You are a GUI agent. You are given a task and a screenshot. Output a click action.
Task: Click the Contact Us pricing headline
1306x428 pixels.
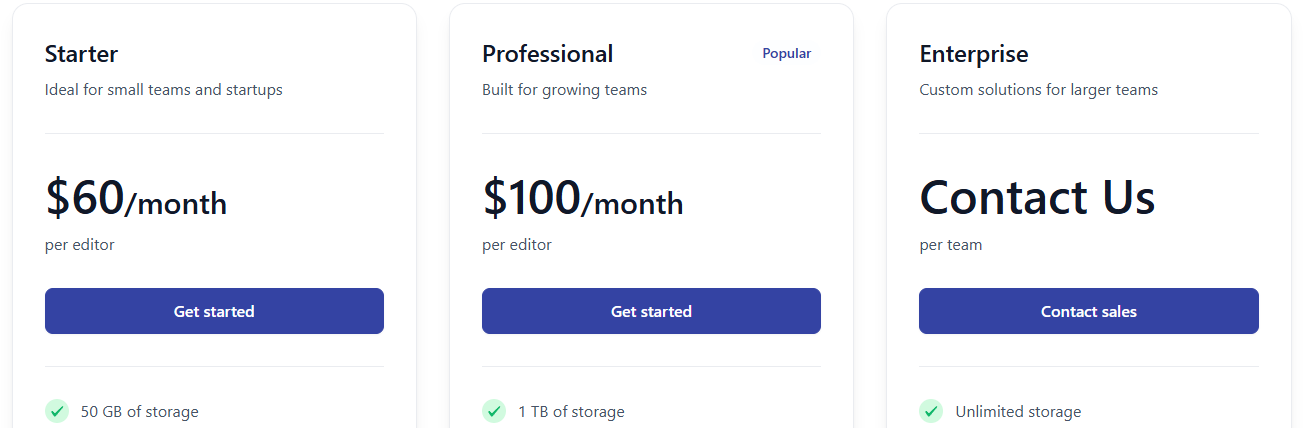coord(1037,198)
